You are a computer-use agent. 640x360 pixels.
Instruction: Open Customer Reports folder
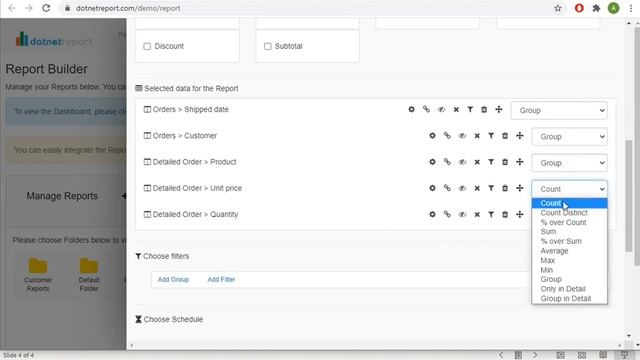(x=38, y=275)
